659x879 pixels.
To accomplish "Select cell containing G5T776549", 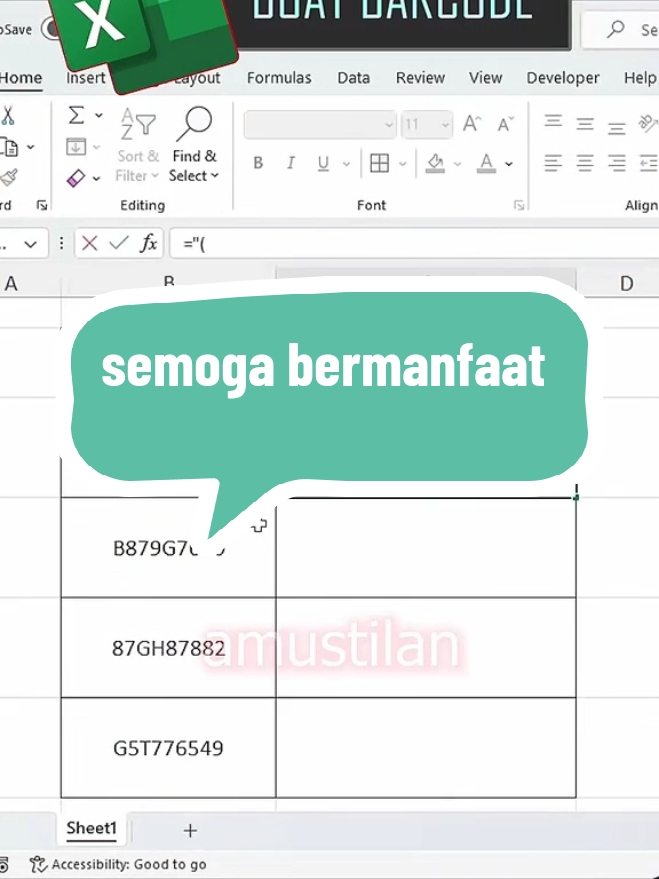I will (x=168, y=748).
